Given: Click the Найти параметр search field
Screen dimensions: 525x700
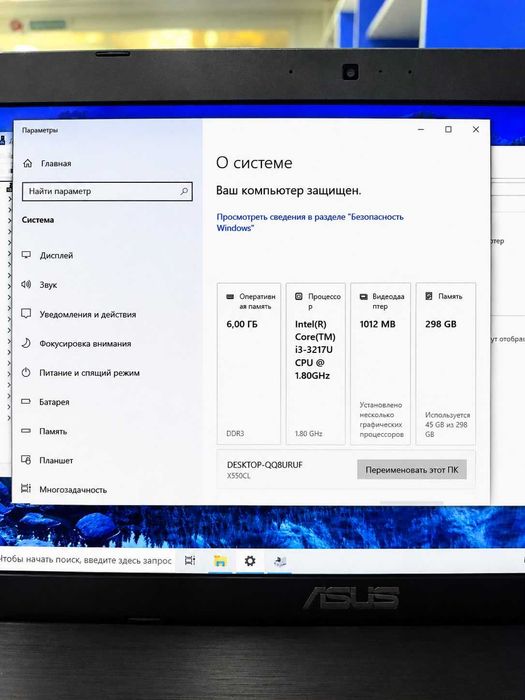Looking at the screenshot, I should 107,191.
